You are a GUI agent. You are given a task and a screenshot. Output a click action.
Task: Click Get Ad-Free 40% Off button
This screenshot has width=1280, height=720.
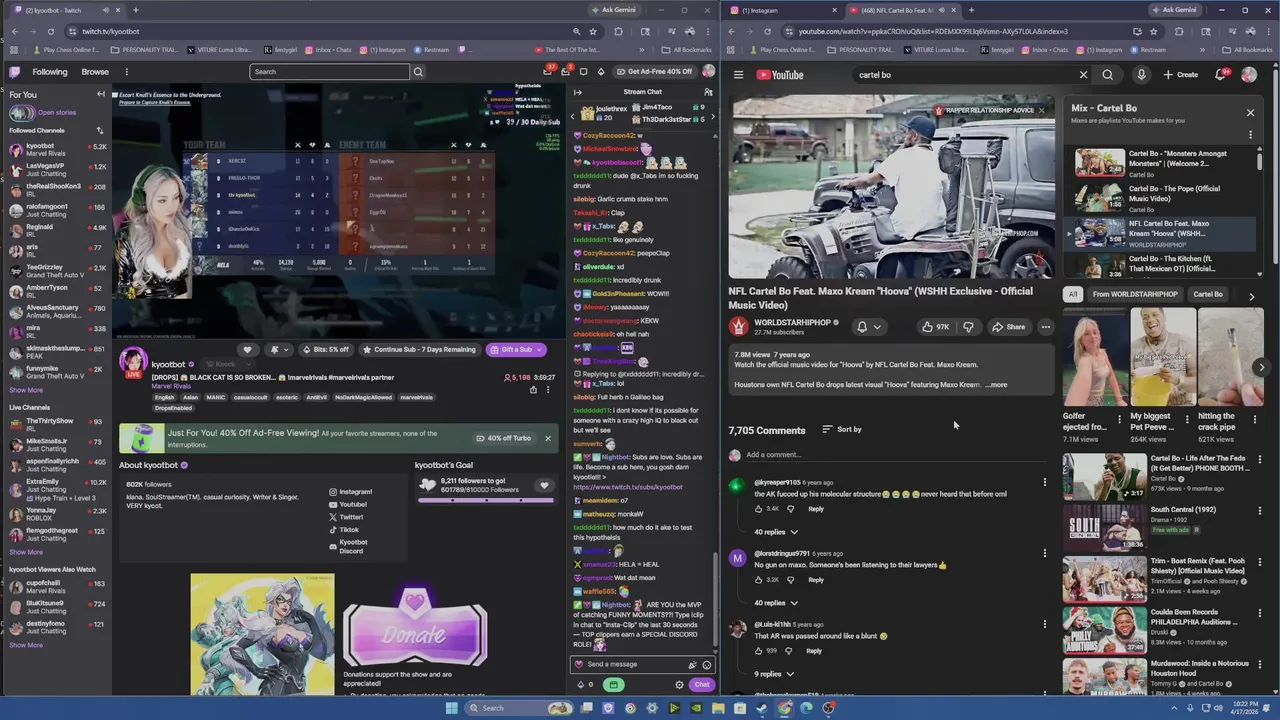[x=654, y=72]
